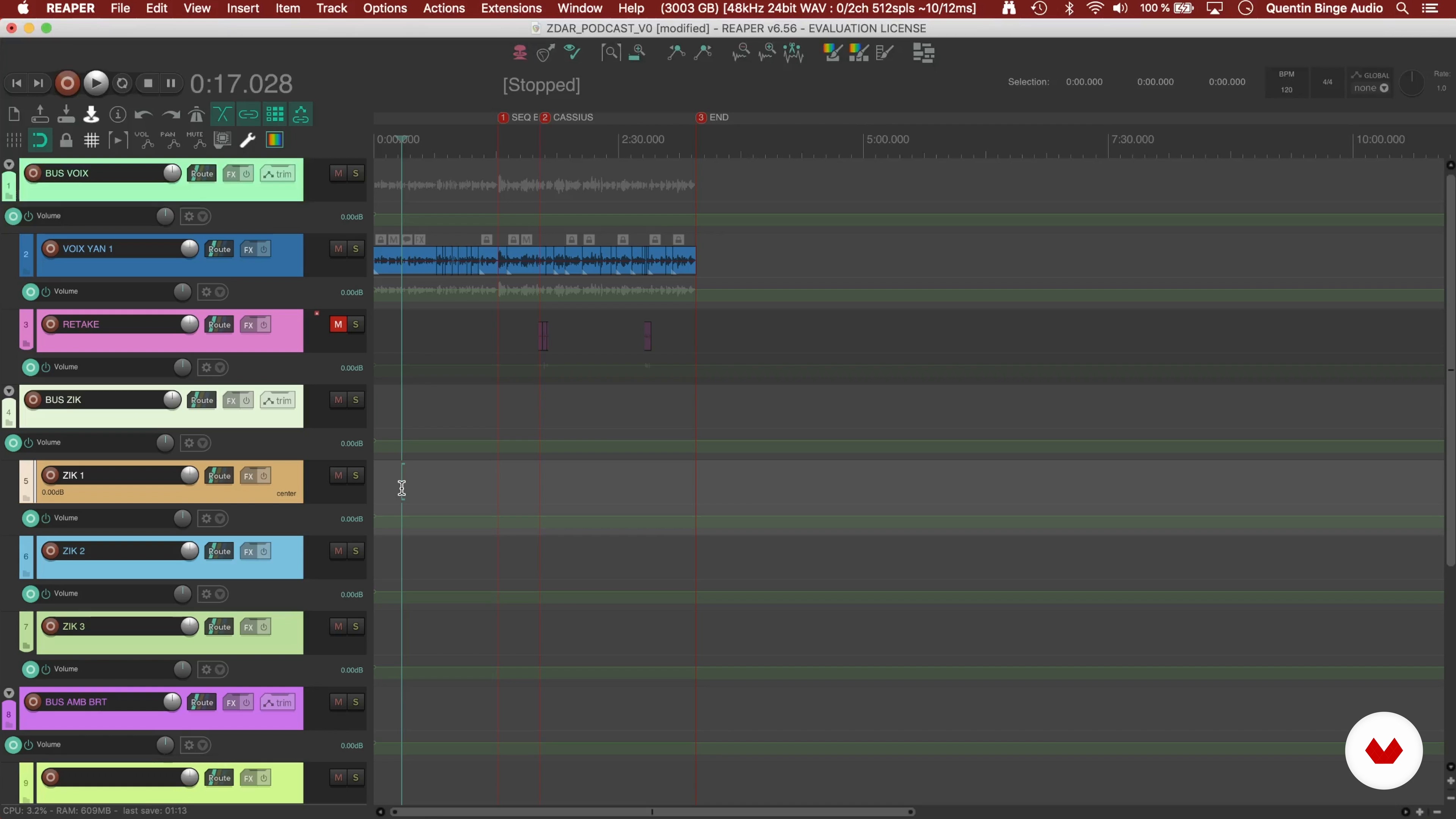Click the PAN envelope icon
The width and height of the screenshot is (1456, 819).
click(x=169, y=140)
